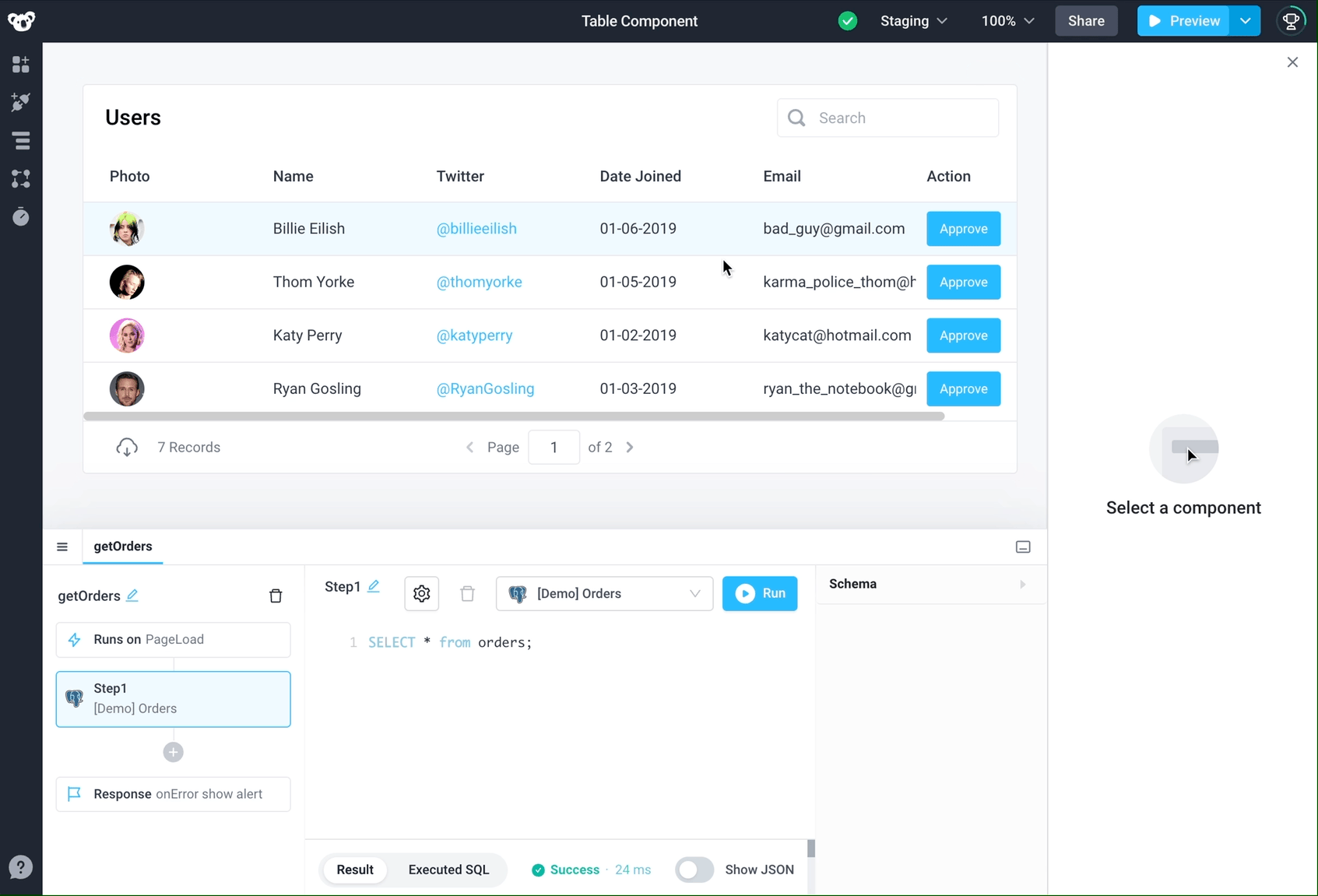Select the getOrders query tab
The image size is (1318, 896).
[123, 546]
